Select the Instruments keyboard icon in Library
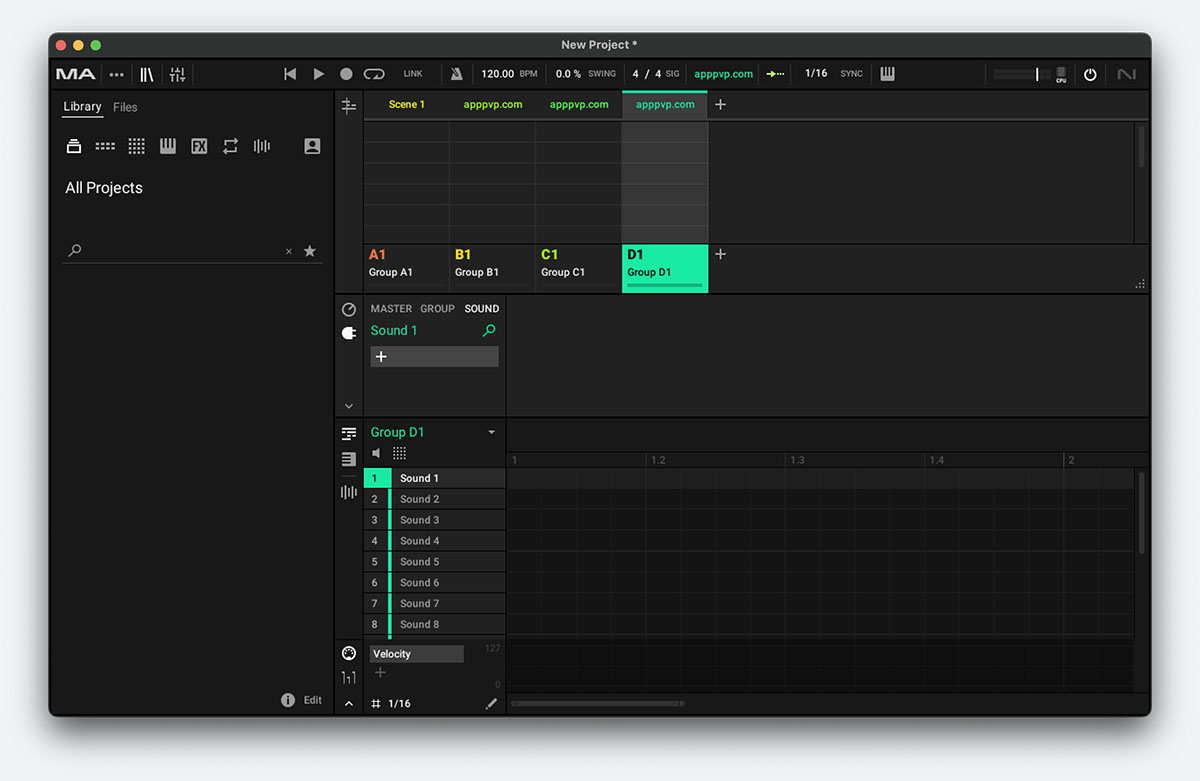Image resolution: width=1200 pixels, height=781 pixels. 168,146
